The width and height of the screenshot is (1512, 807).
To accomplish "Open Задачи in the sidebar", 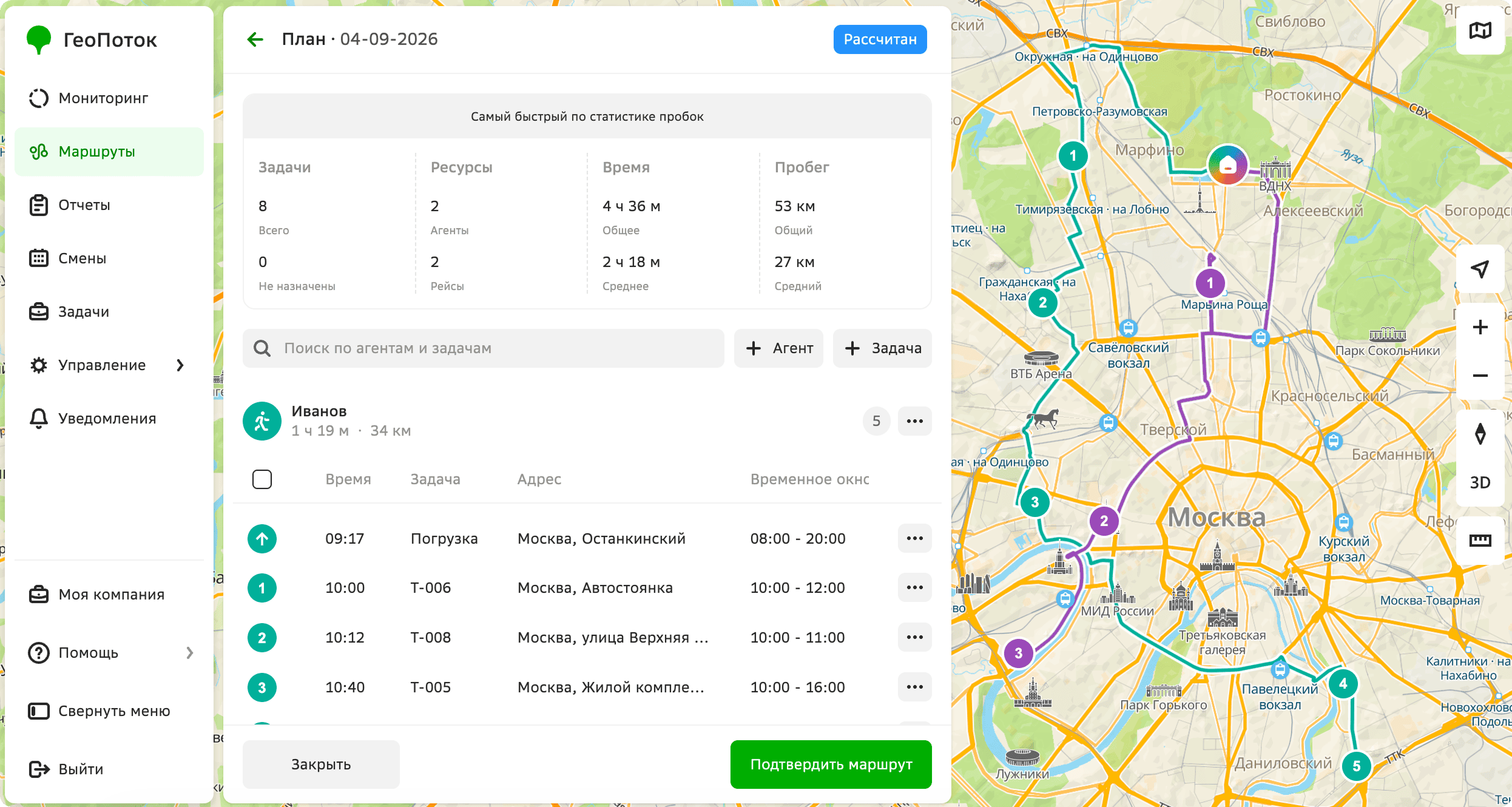I will [x=109, y=312].
